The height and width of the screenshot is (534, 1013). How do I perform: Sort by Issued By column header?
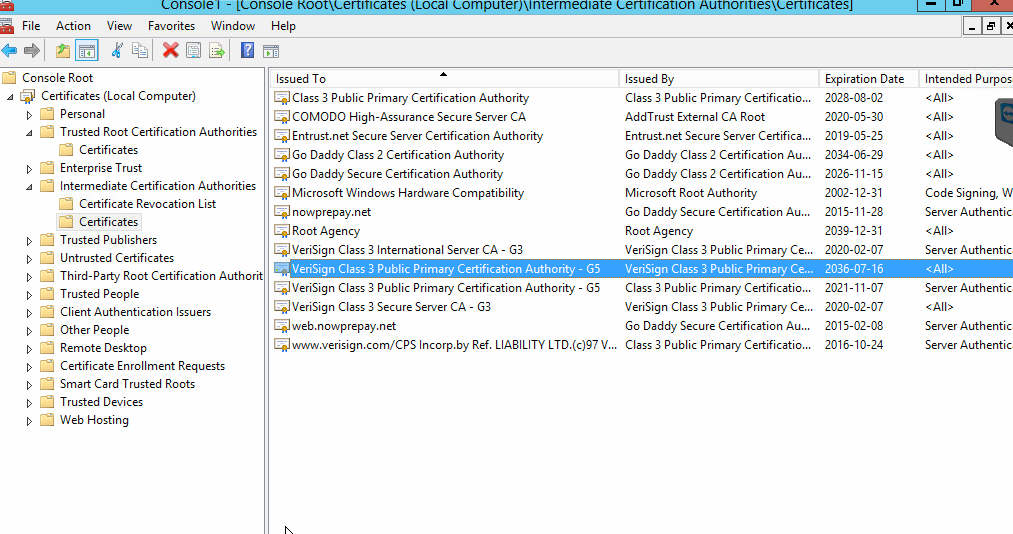(x=718, y=79)
